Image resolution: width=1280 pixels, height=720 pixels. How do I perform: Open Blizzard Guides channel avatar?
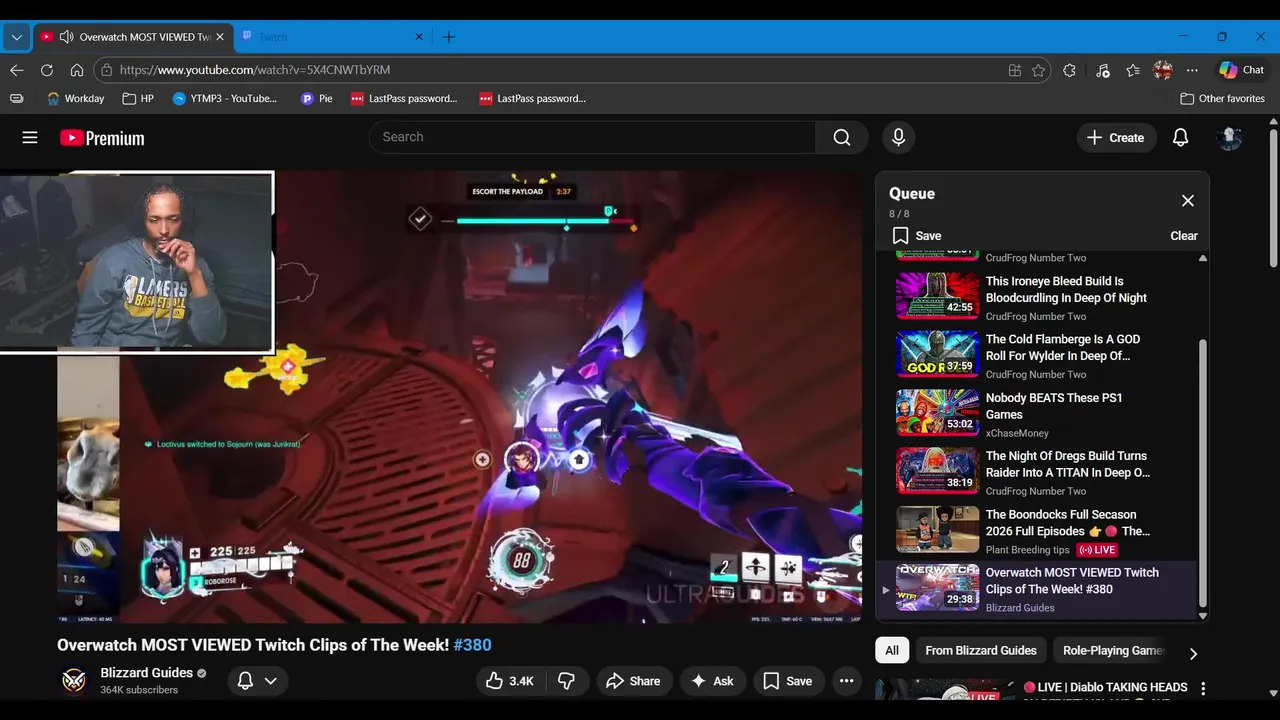pos(74,680)
